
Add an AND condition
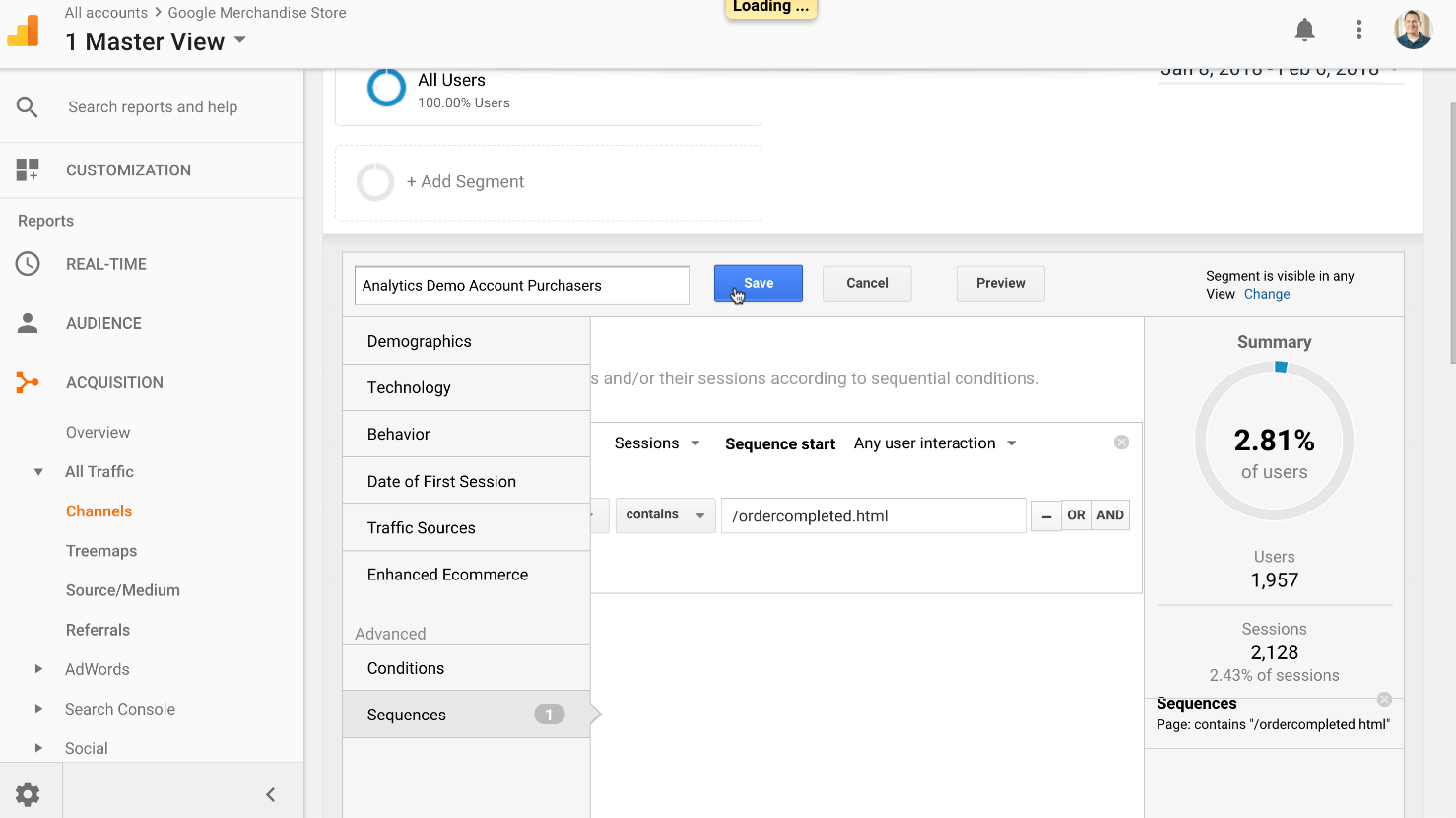(1110, 515)
